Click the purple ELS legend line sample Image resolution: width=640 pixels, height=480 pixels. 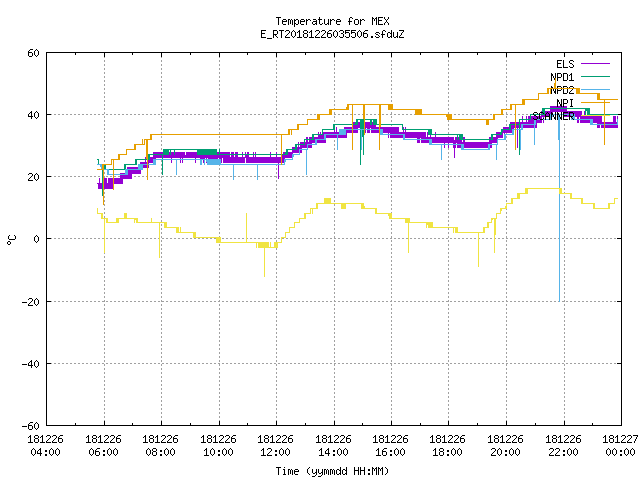tap(595, 64)
